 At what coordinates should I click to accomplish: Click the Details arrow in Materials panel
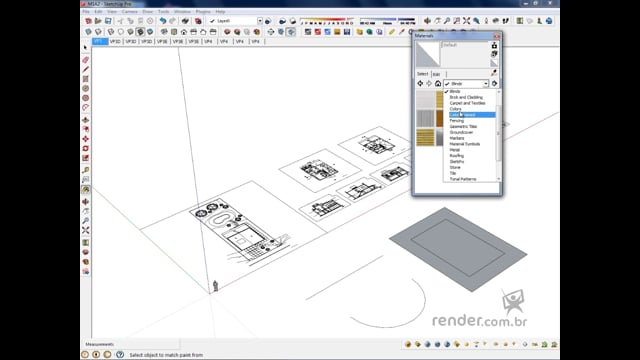pyautogui.click(x=494, y=84)
